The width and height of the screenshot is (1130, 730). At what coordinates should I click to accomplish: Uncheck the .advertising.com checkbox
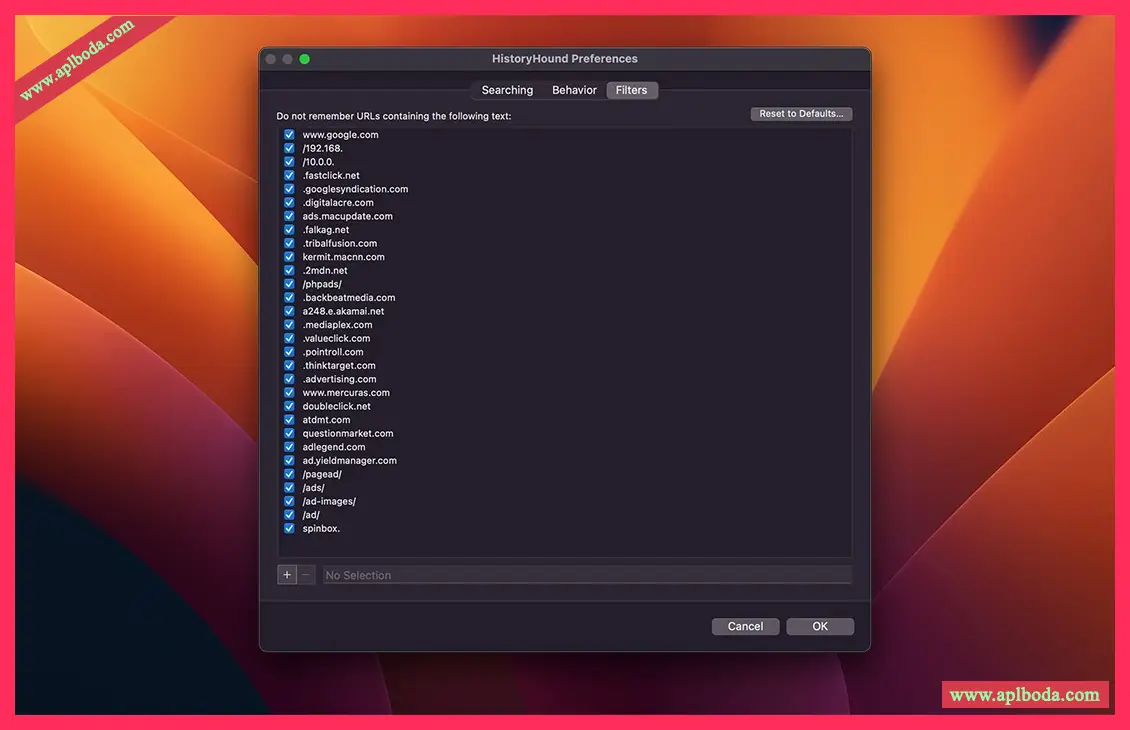tap(289, 379)
